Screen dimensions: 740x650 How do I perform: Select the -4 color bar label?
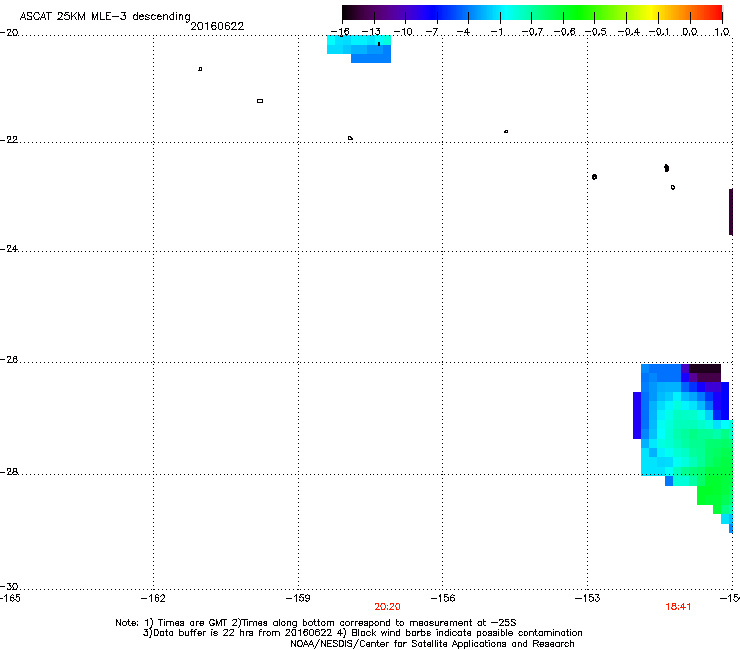[463, 32]
